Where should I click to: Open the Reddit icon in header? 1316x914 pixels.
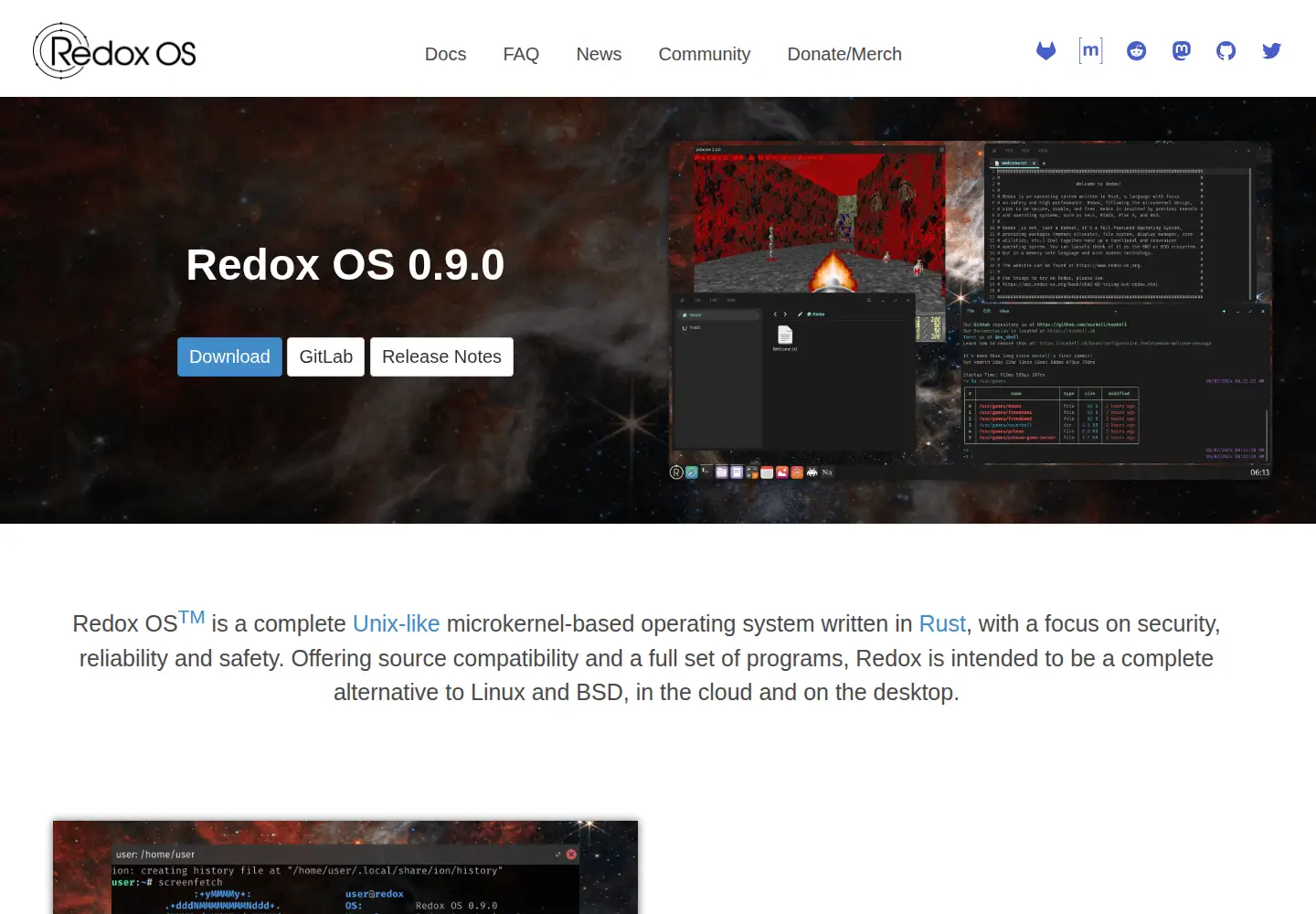(x=1136, y=51)
